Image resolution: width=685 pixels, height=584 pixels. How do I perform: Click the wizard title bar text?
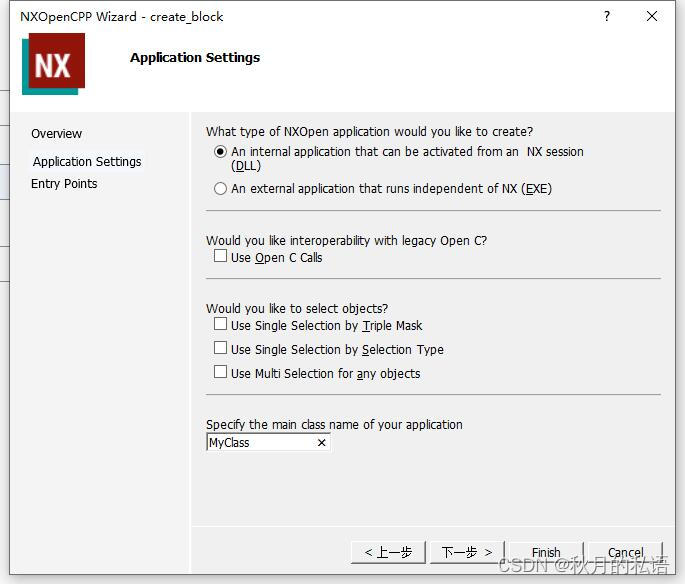121,17
